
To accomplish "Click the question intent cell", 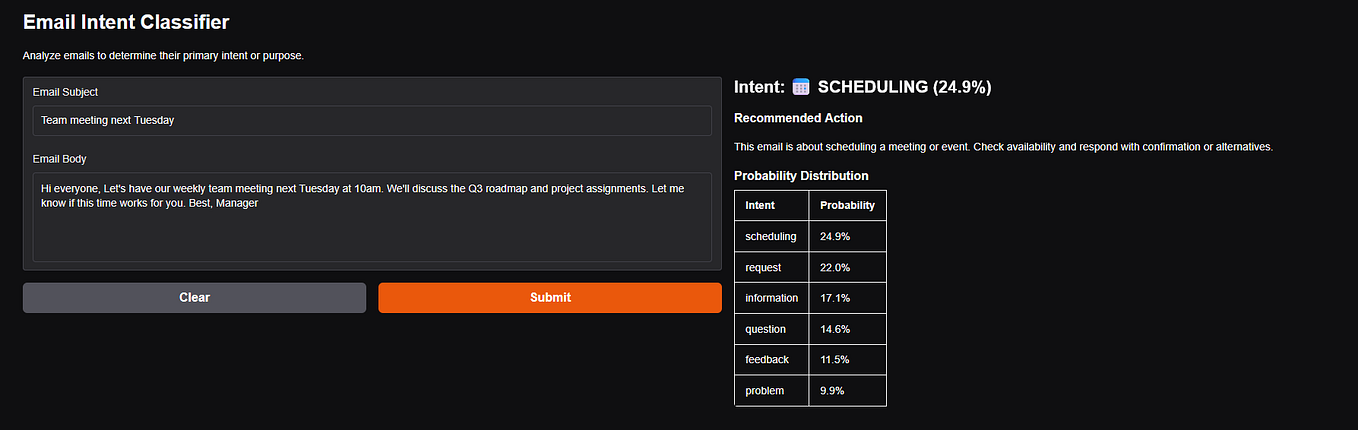I will 772,329.
